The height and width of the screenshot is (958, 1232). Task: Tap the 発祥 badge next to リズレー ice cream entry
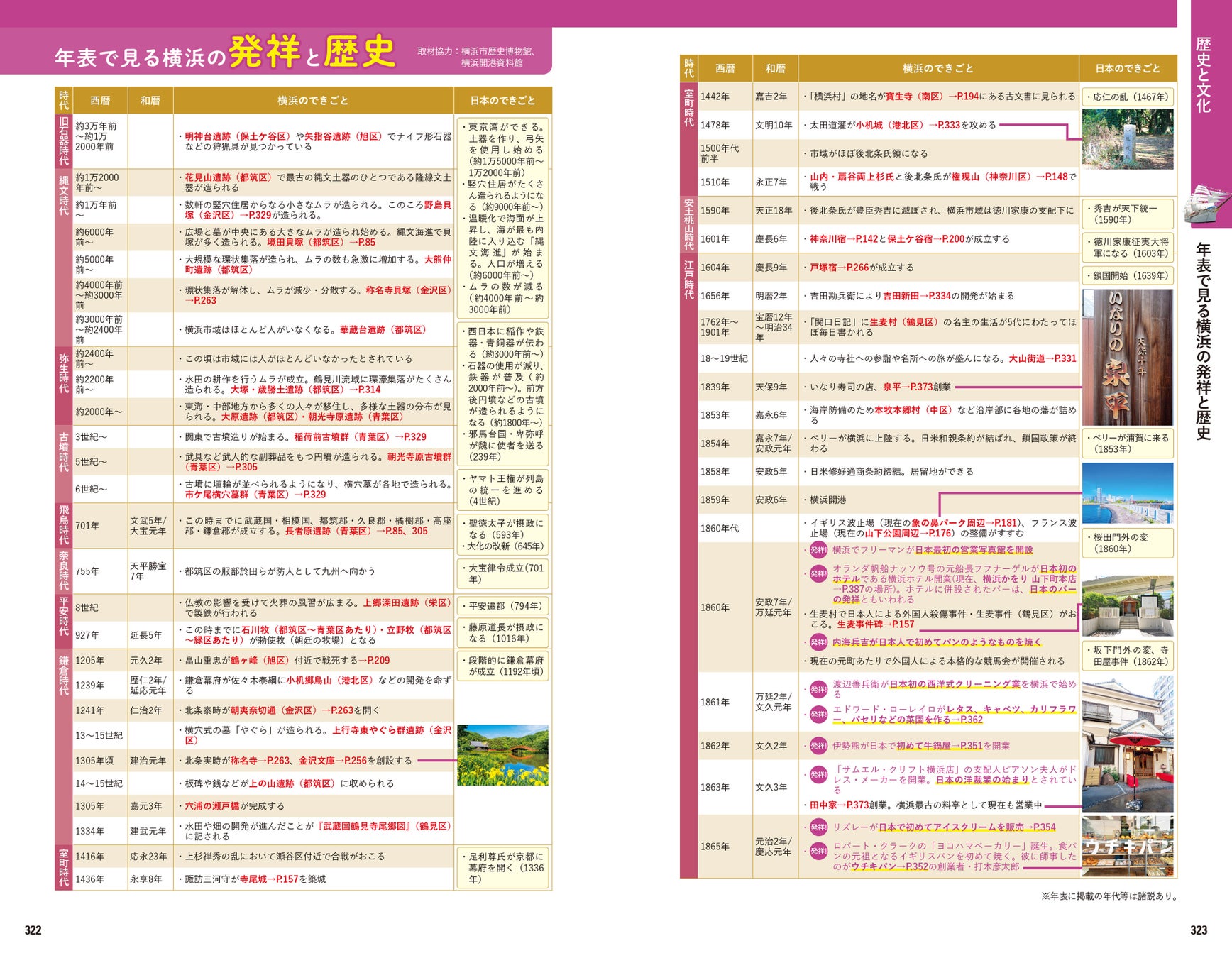coord(818,827)
